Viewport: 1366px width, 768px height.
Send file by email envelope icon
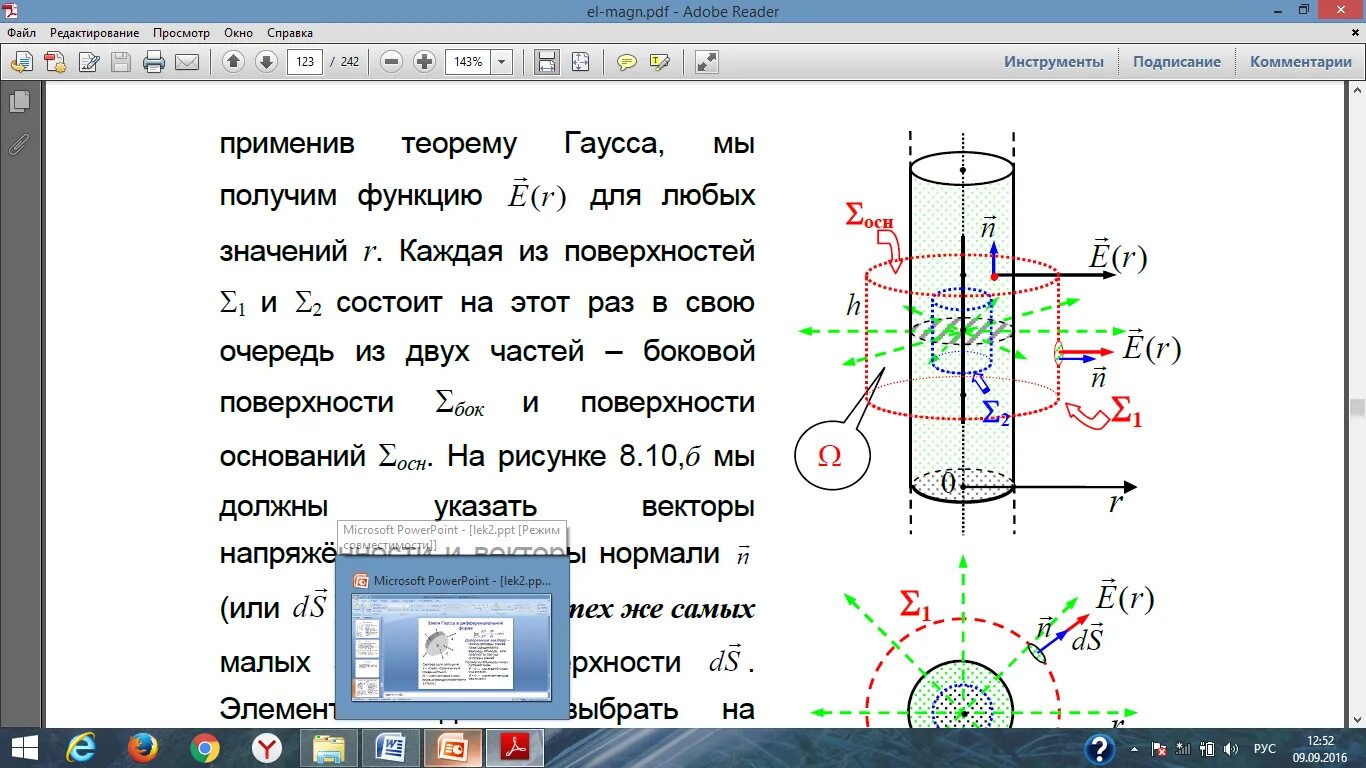187,62
